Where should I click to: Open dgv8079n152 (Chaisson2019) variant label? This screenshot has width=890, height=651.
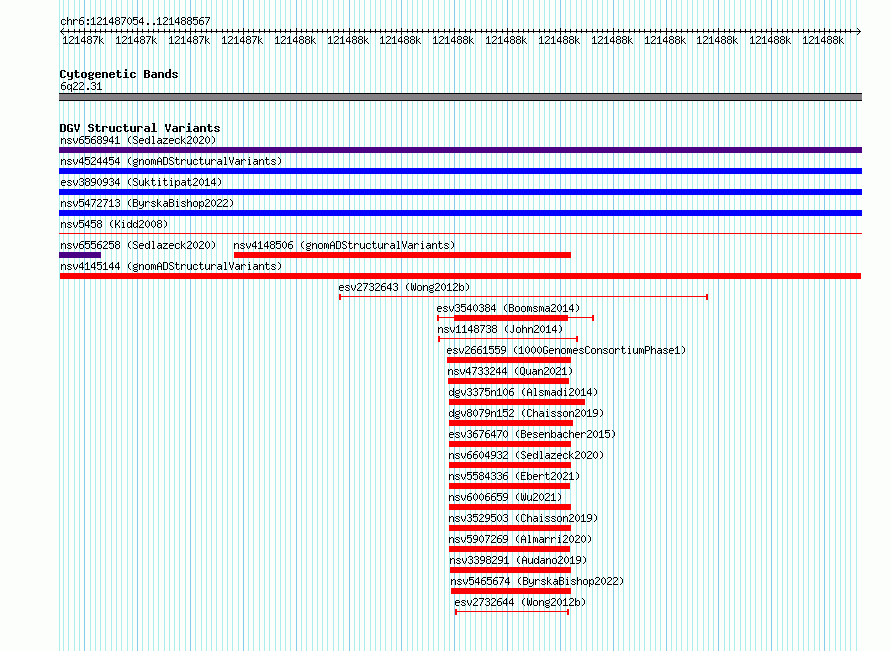click(526, 413)
